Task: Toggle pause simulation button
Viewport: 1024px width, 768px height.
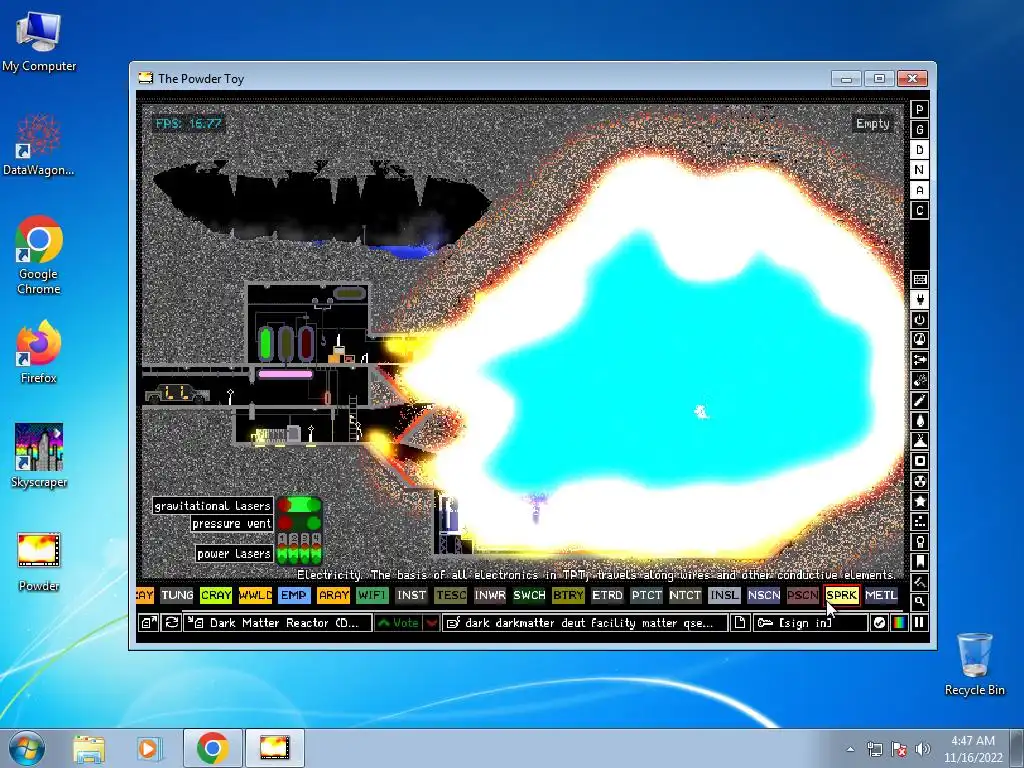Action: 919,623
